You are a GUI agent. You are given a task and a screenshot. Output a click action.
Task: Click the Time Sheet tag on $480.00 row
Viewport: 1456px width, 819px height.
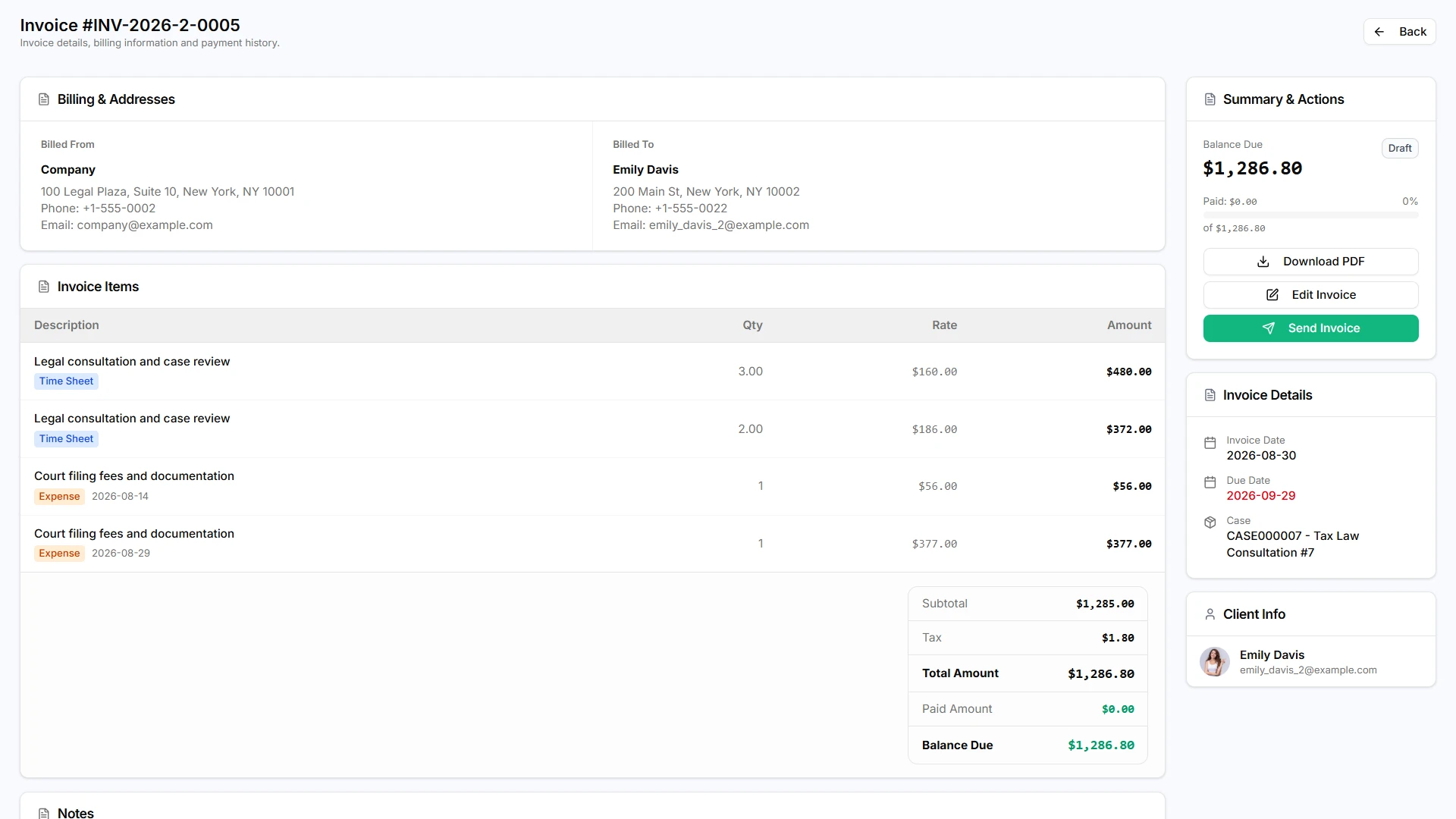click(66, 381)
